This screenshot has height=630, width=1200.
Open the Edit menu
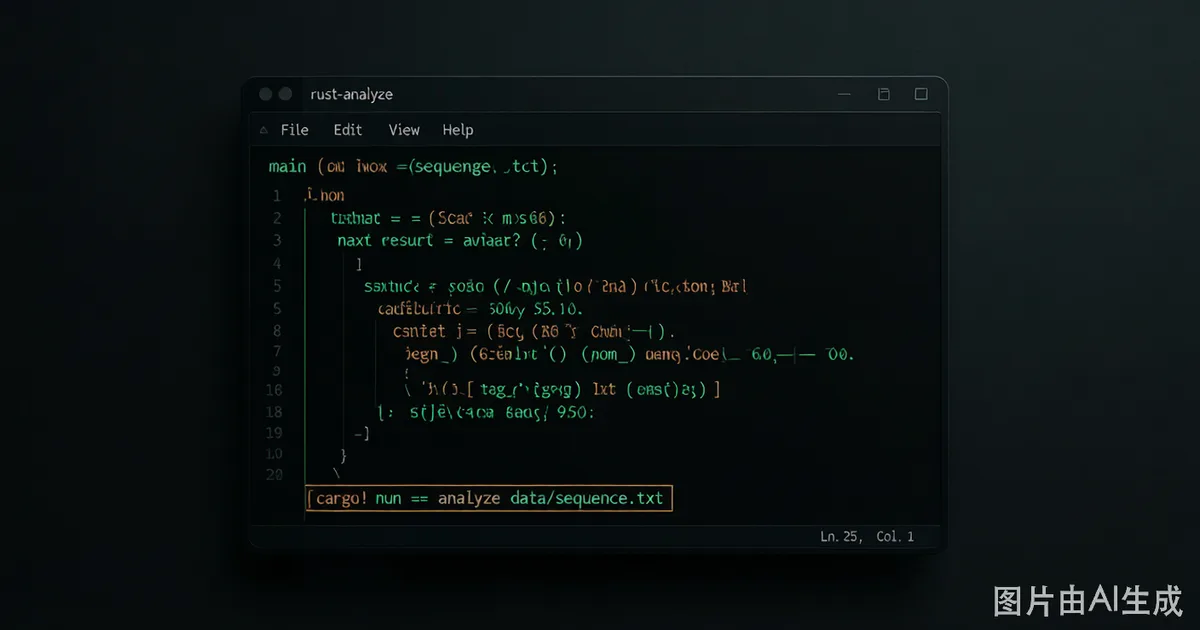coord(348,130)
